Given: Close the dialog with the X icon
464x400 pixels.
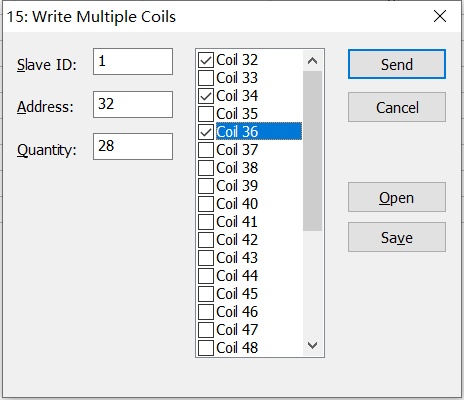Looking at the screenshot, I should [x=440, y=16].
